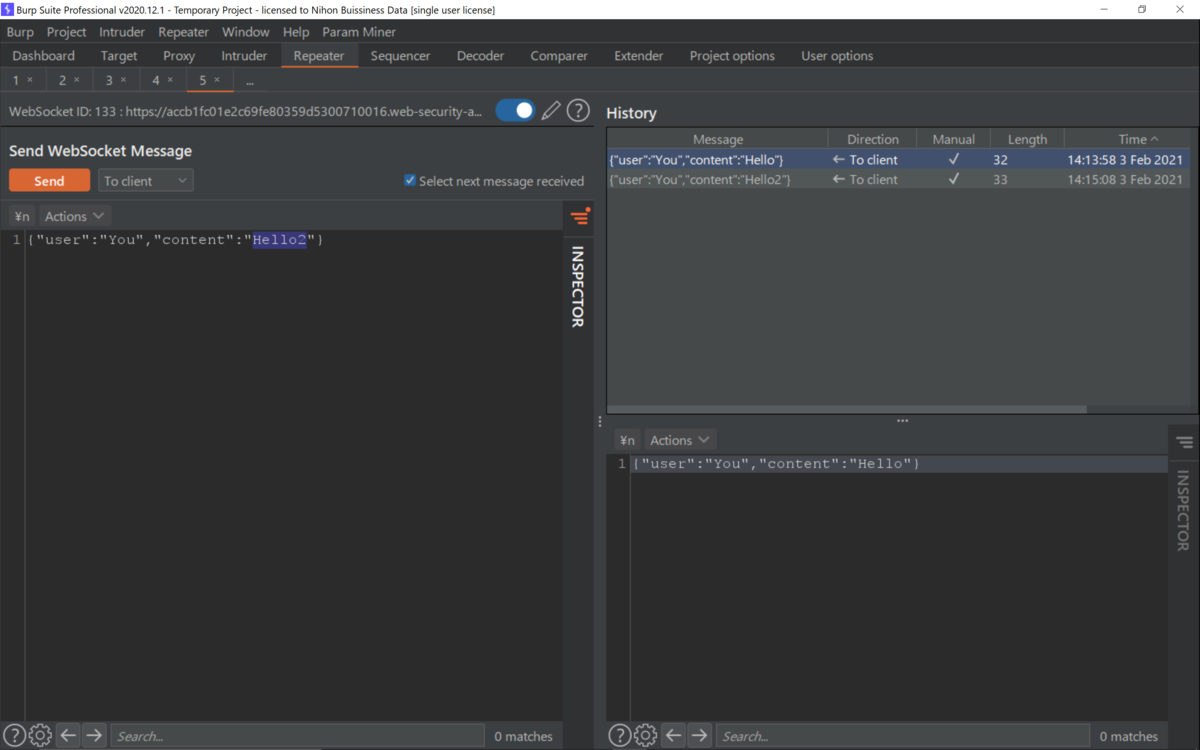Sort history by Length column
This screenshot has height=750, width=1200.
pos(1027,139)
